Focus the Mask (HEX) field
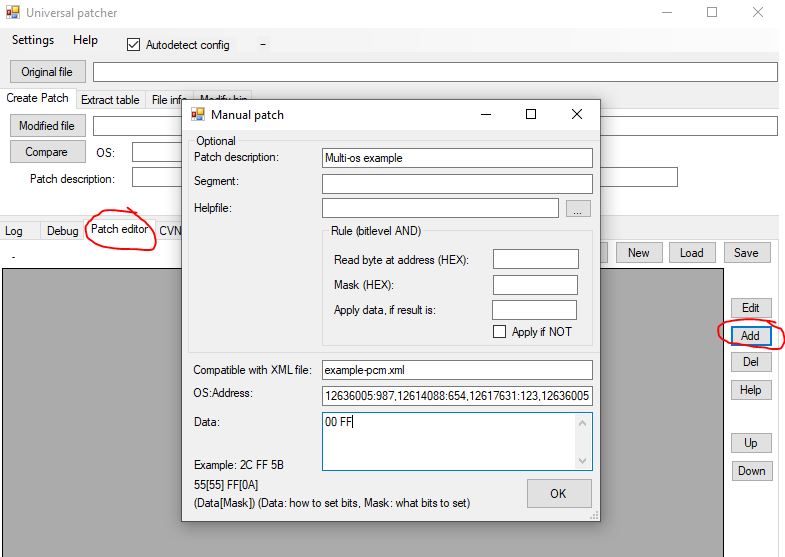785x557 pixels. click(x=535, y=285)
